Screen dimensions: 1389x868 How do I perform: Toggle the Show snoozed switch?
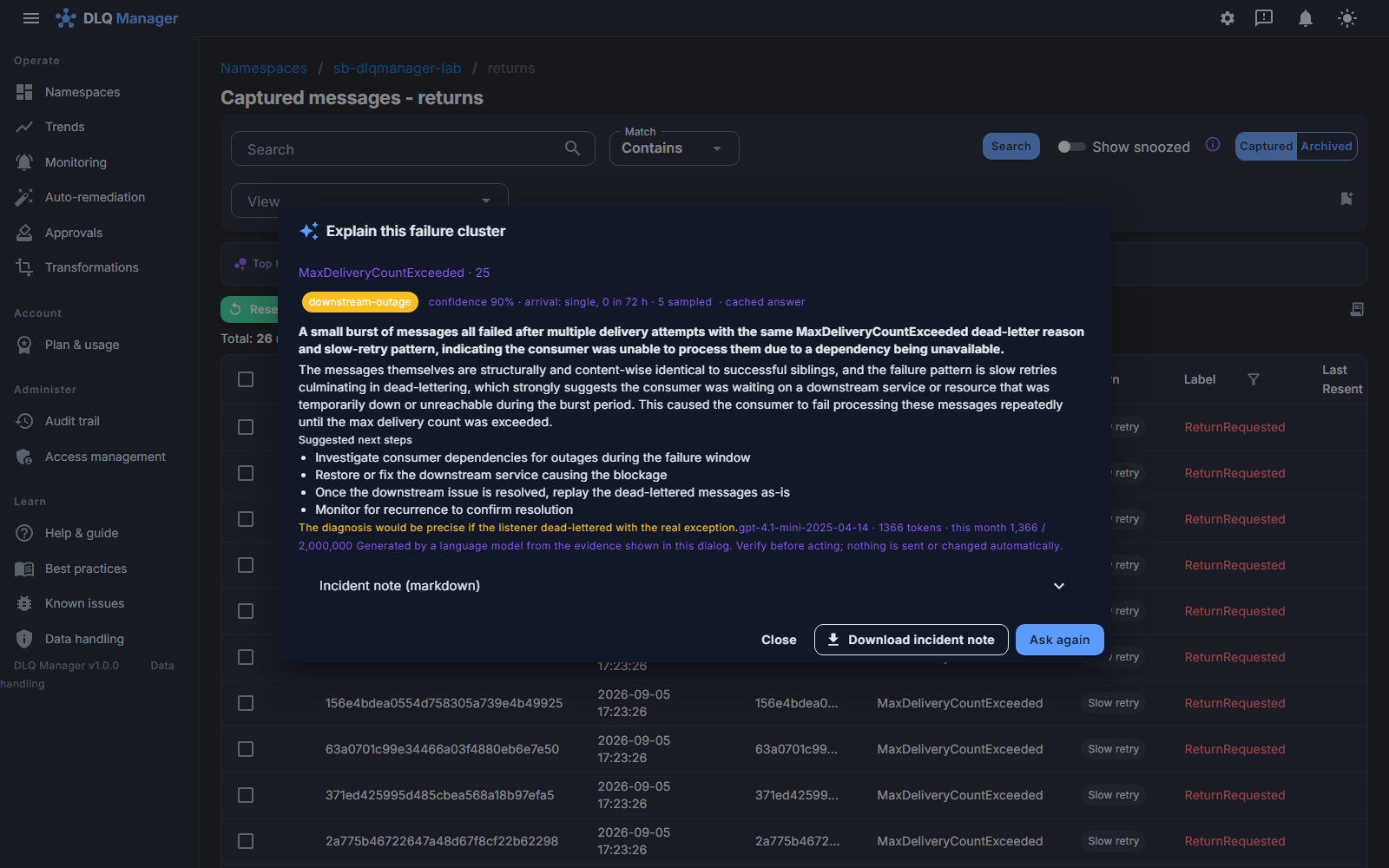tap(1071, 147)
